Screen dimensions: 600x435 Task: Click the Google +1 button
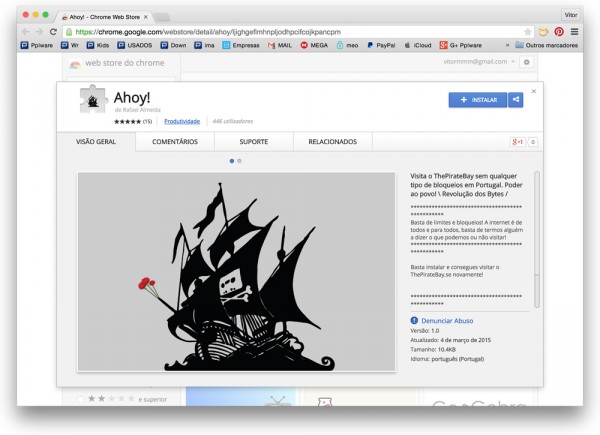[517, 142]
